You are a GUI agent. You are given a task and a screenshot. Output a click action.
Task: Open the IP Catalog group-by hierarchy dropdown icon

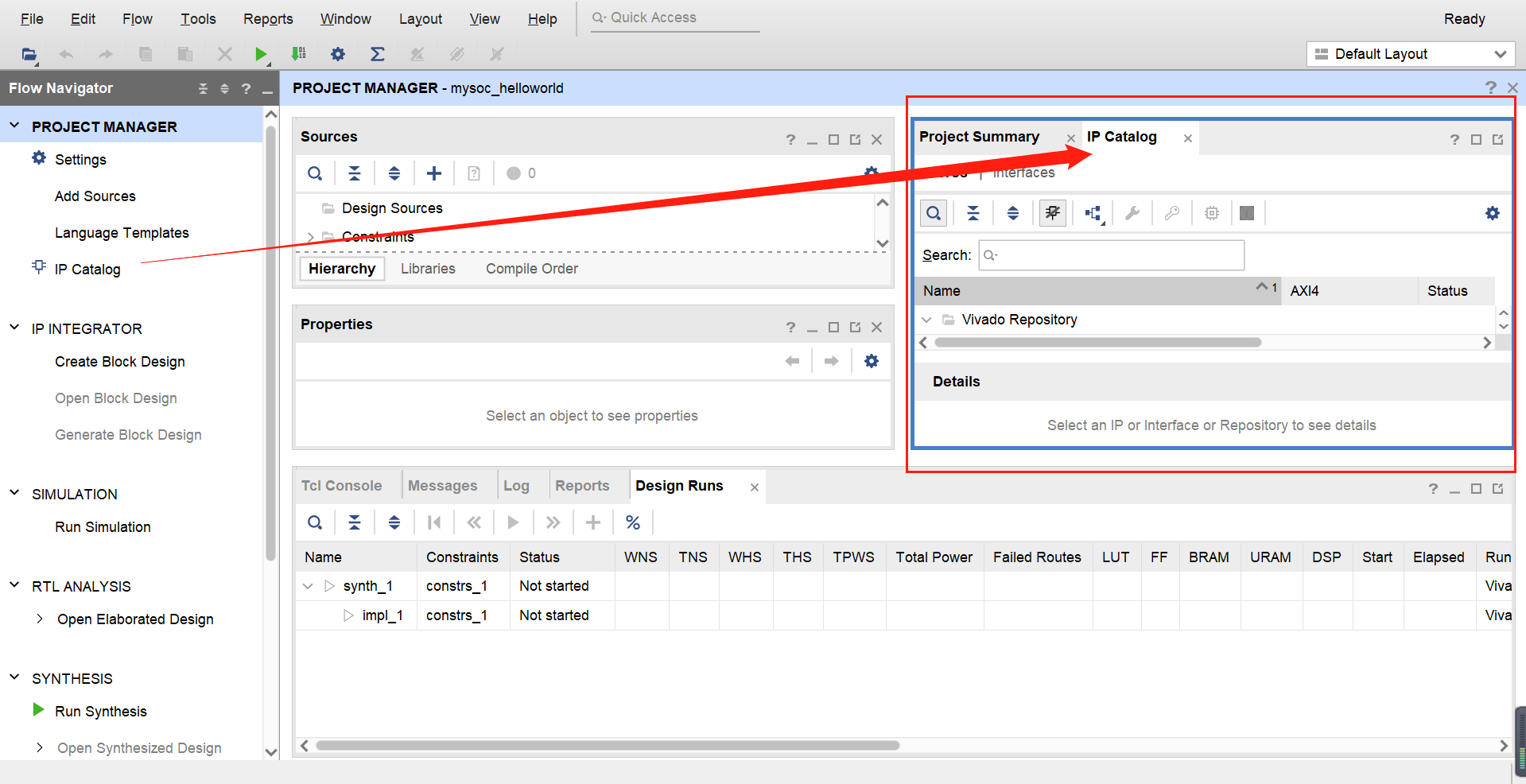click(1093, 213)
